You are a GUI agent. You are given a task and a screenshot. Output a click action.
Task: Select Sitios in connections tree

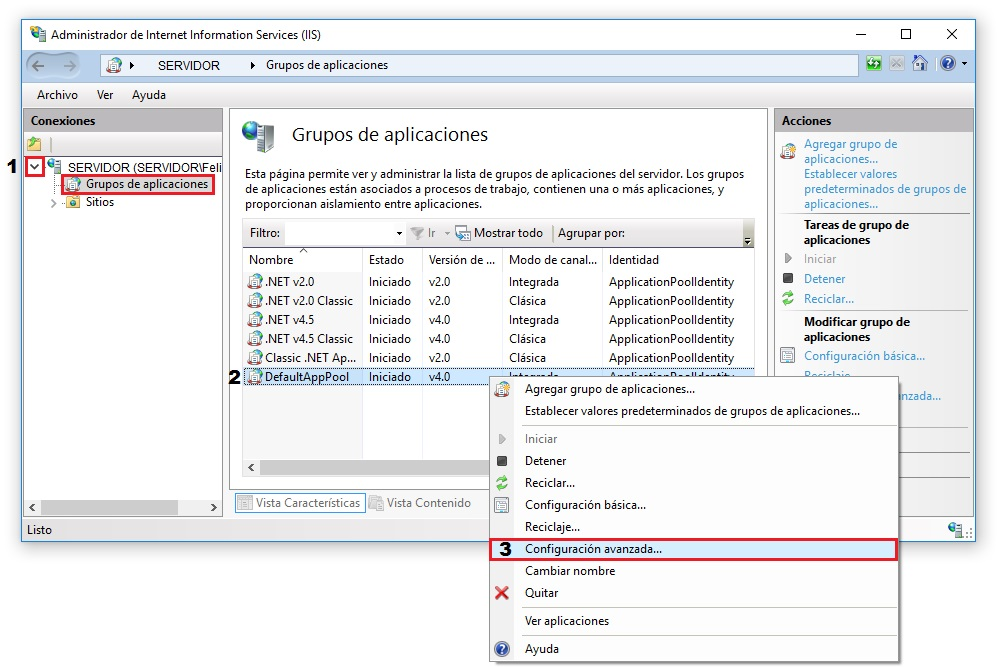pos(100,202)
